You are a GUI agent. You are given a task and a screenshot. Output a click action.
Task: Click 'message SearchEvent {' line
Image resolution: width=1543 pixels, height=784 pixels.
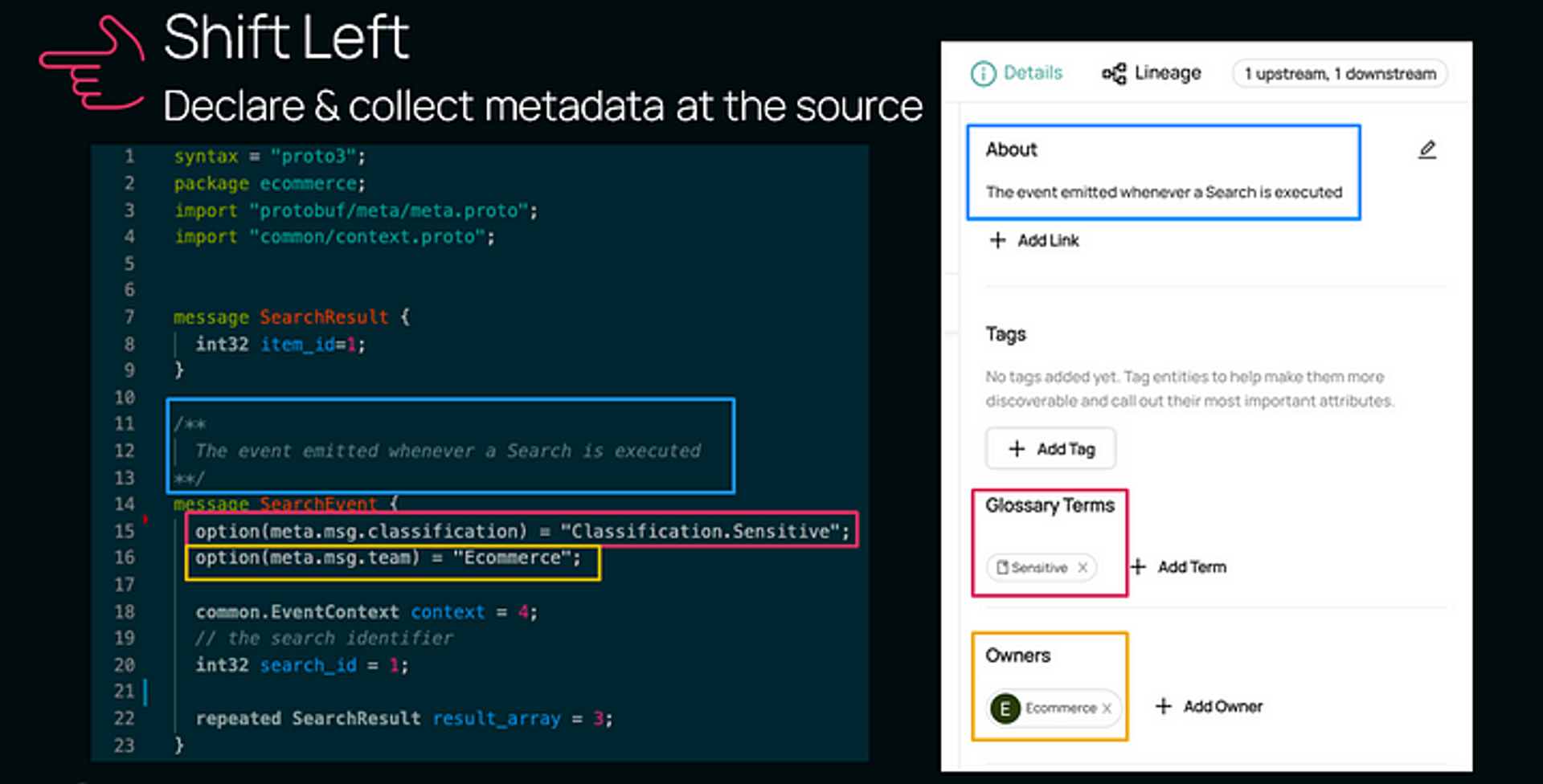[285, 504]
